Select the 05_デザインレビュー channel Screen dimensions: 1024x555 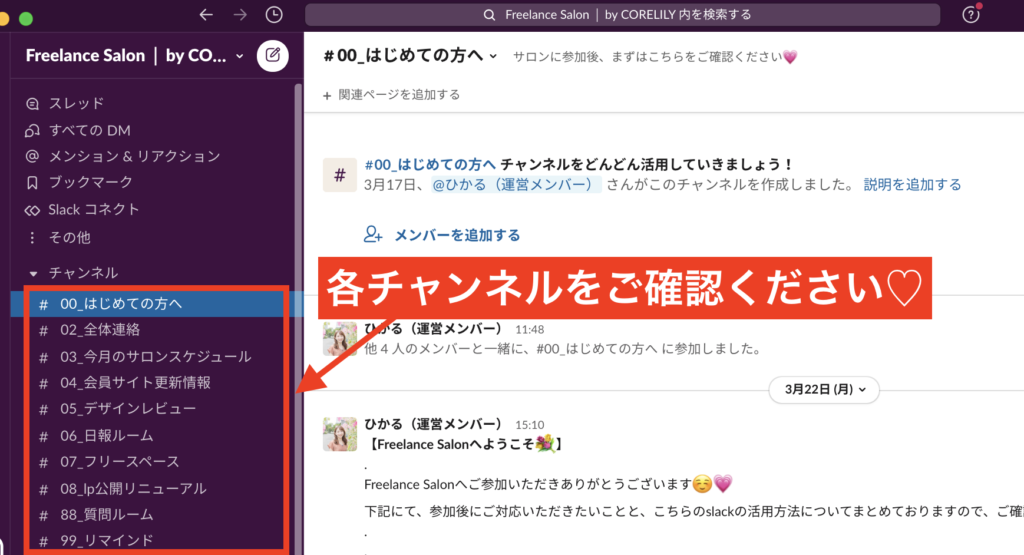127,408
